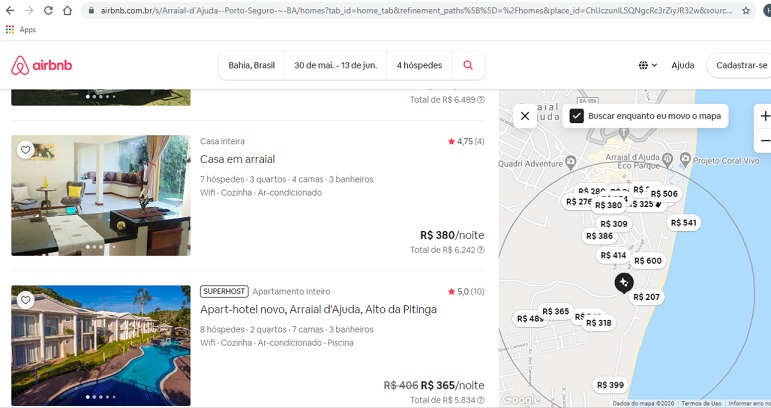
Task: Select the R$ 365 map price marker
Action: click(556, 311)
